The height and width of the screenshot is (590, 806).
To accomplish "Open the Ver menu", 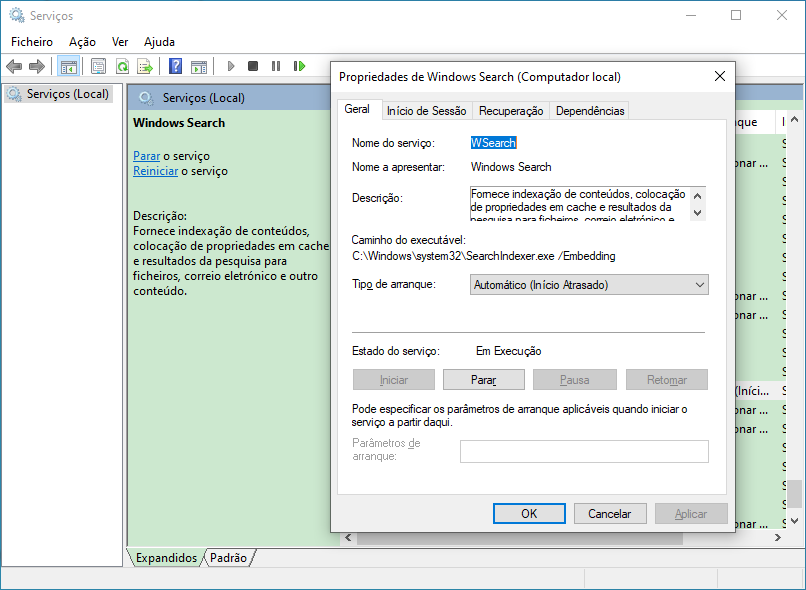I will [120, 42].
